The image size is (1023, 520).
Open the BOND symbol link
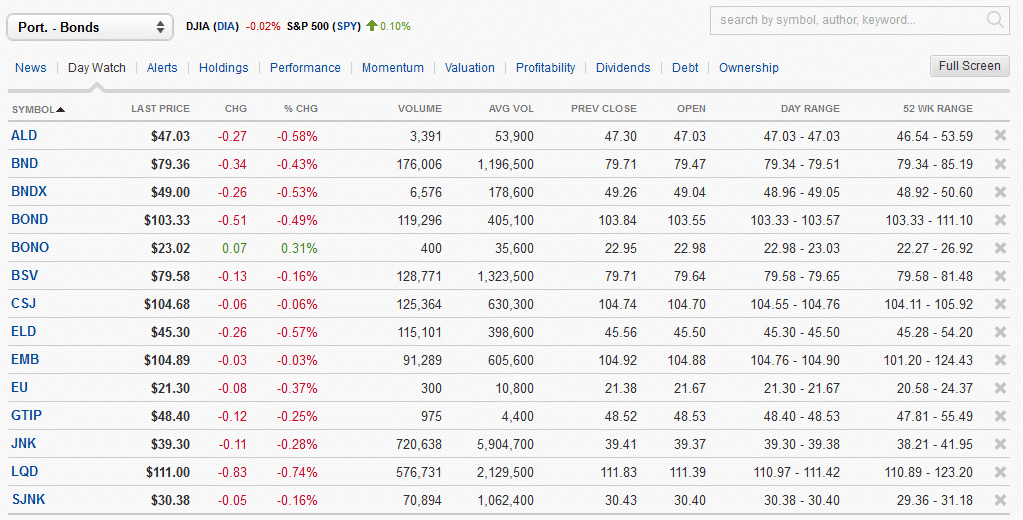[30, 220]
